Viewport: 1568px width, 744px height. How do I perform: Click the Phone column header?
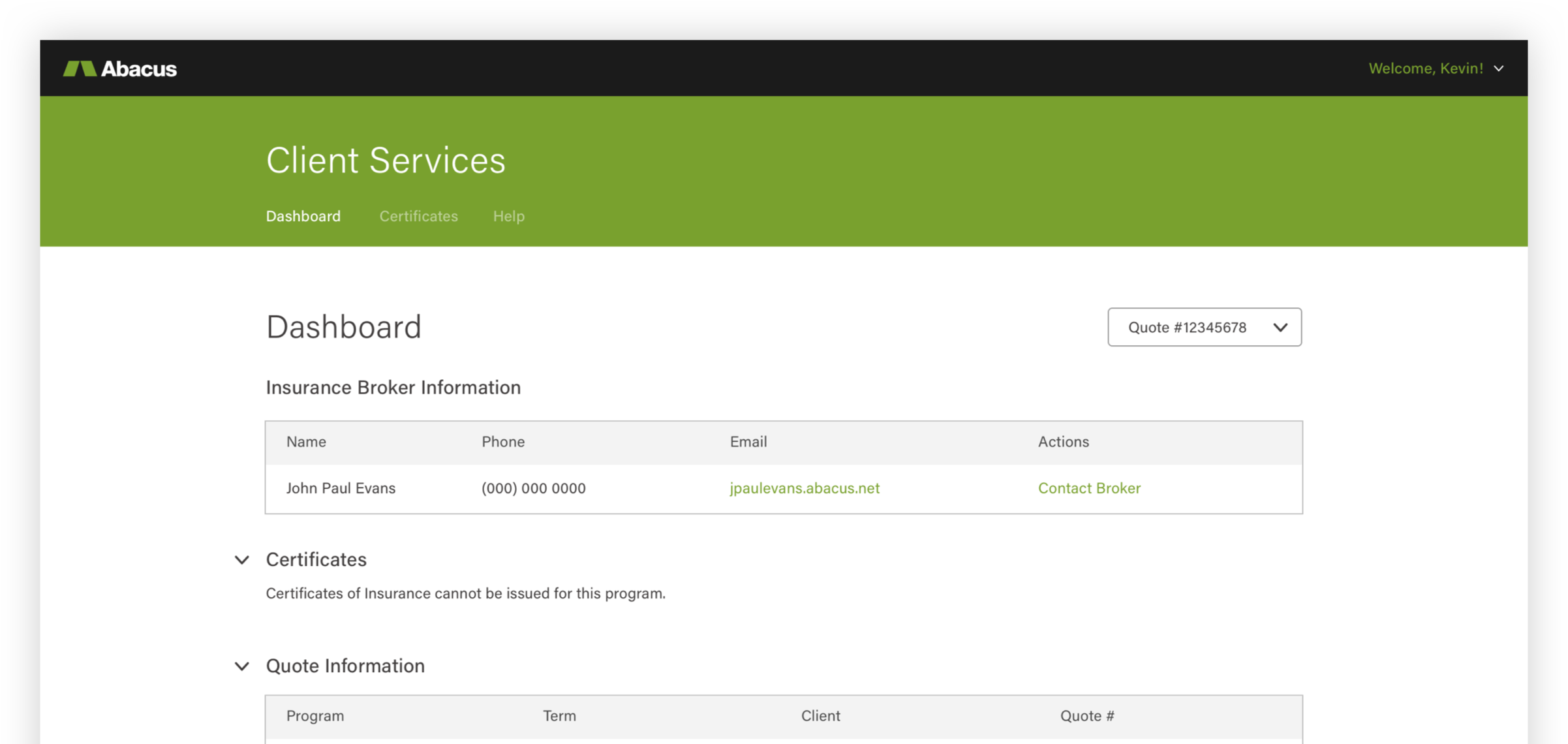(502, 442)
